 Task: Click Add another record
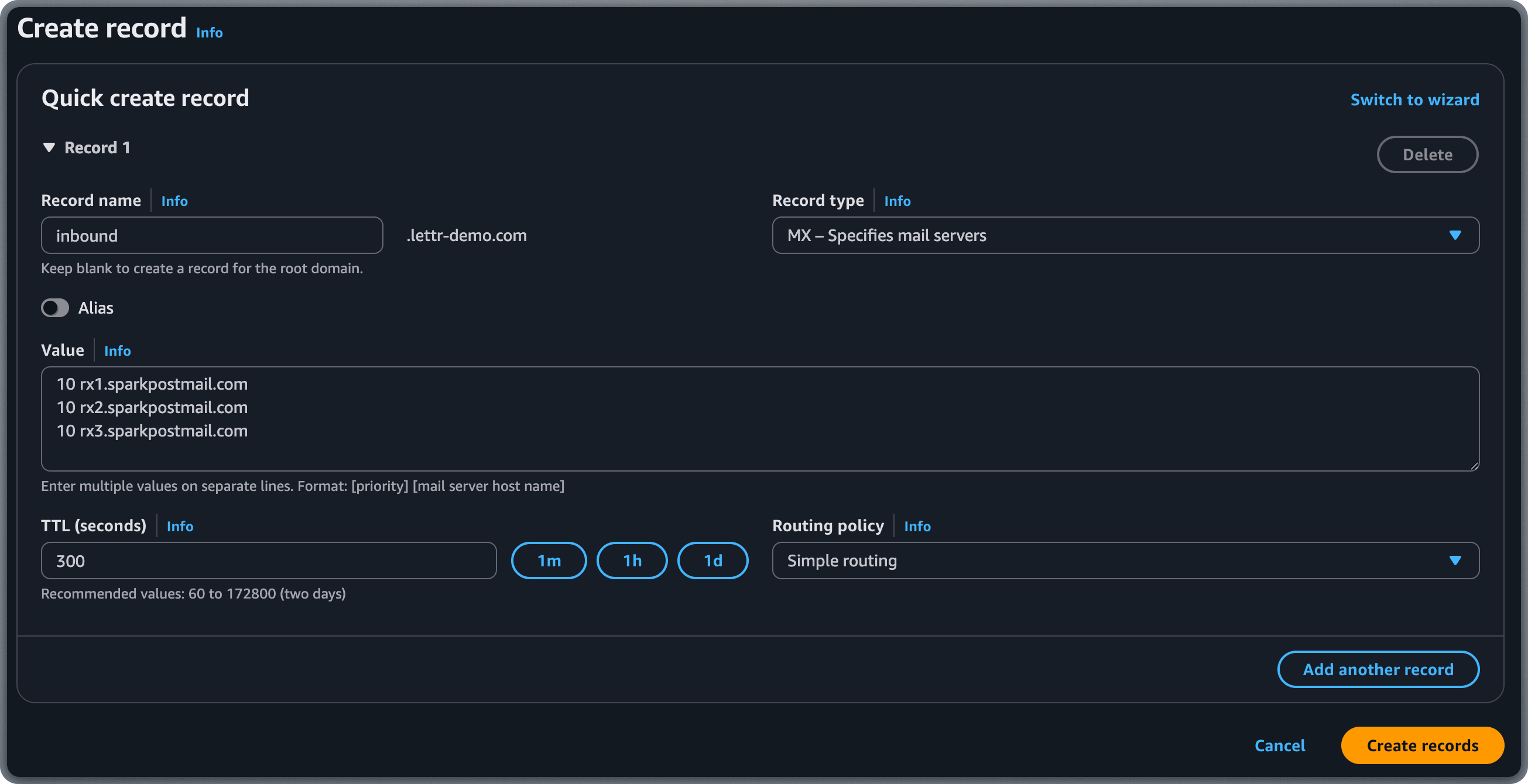click(x=1378, y=669)
